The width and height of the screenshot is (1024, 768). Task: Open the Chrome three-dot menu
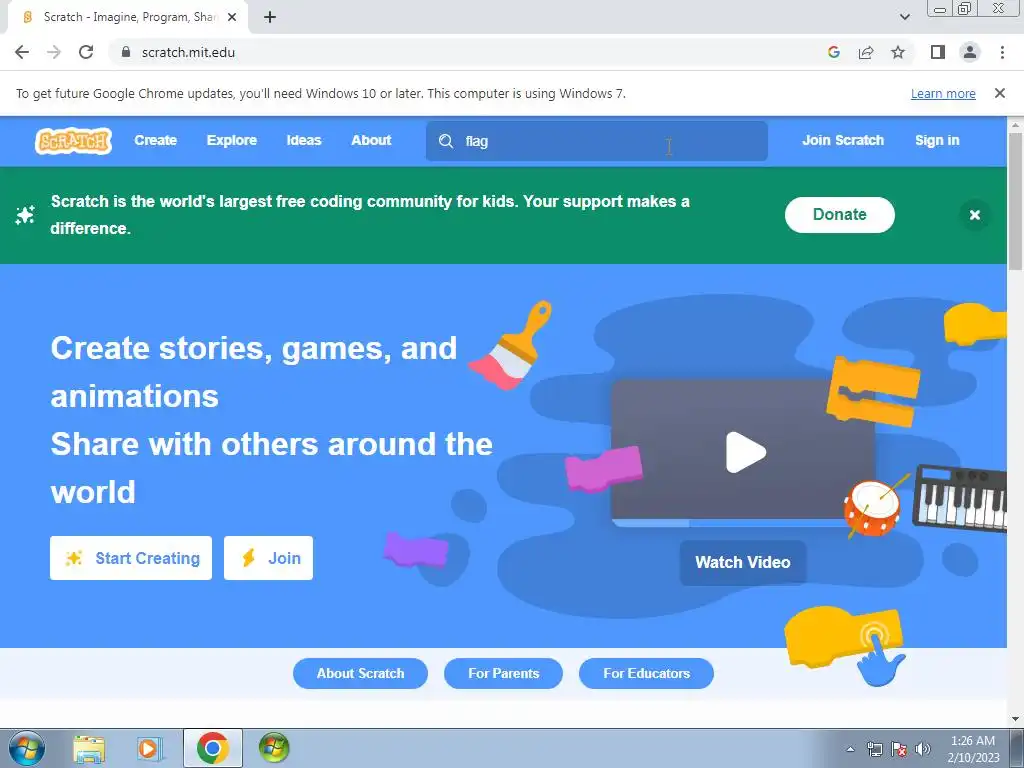(1002, 52)
